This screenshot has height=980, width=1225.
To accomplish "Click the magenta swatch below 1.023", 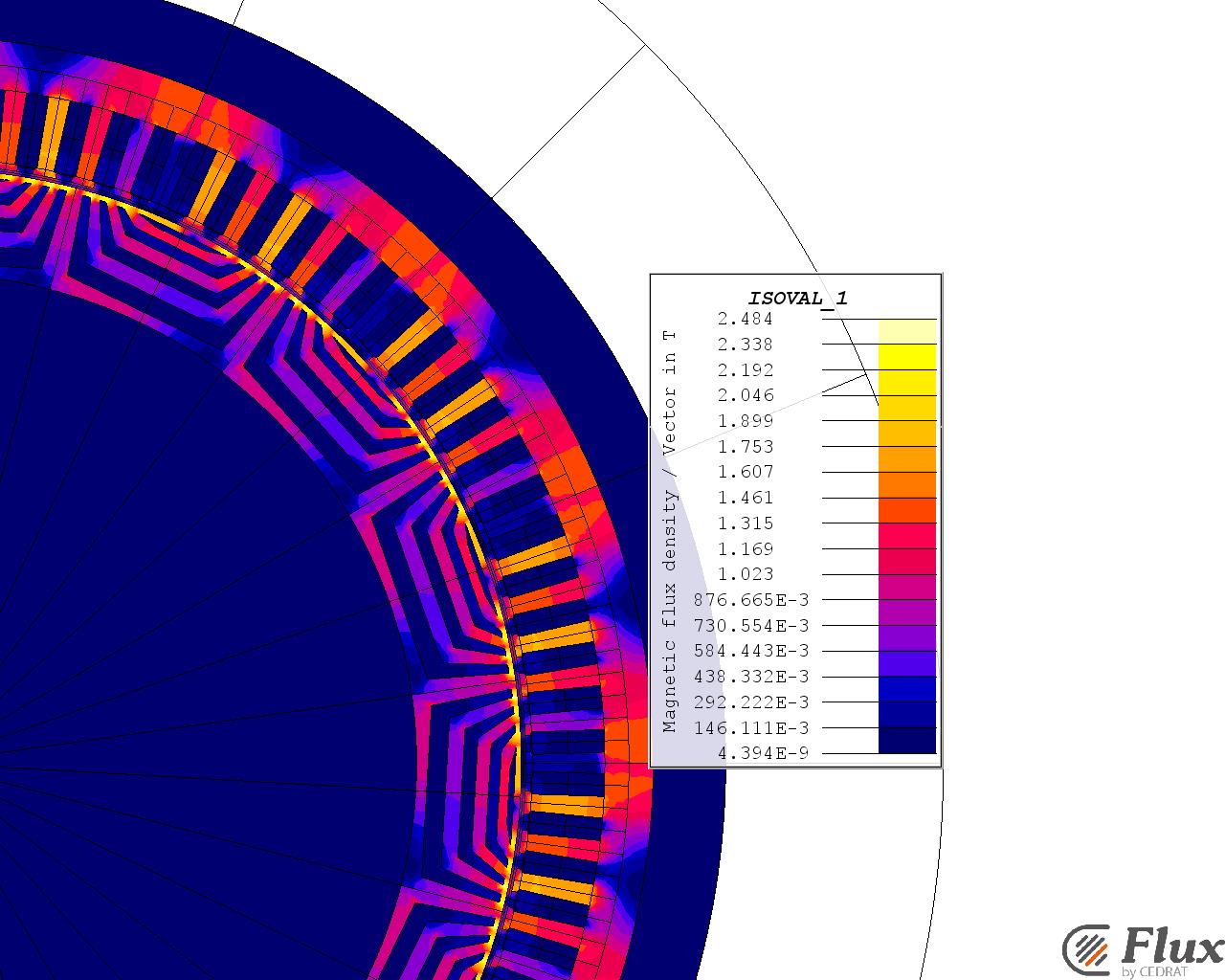I will [x=906, y=587].
